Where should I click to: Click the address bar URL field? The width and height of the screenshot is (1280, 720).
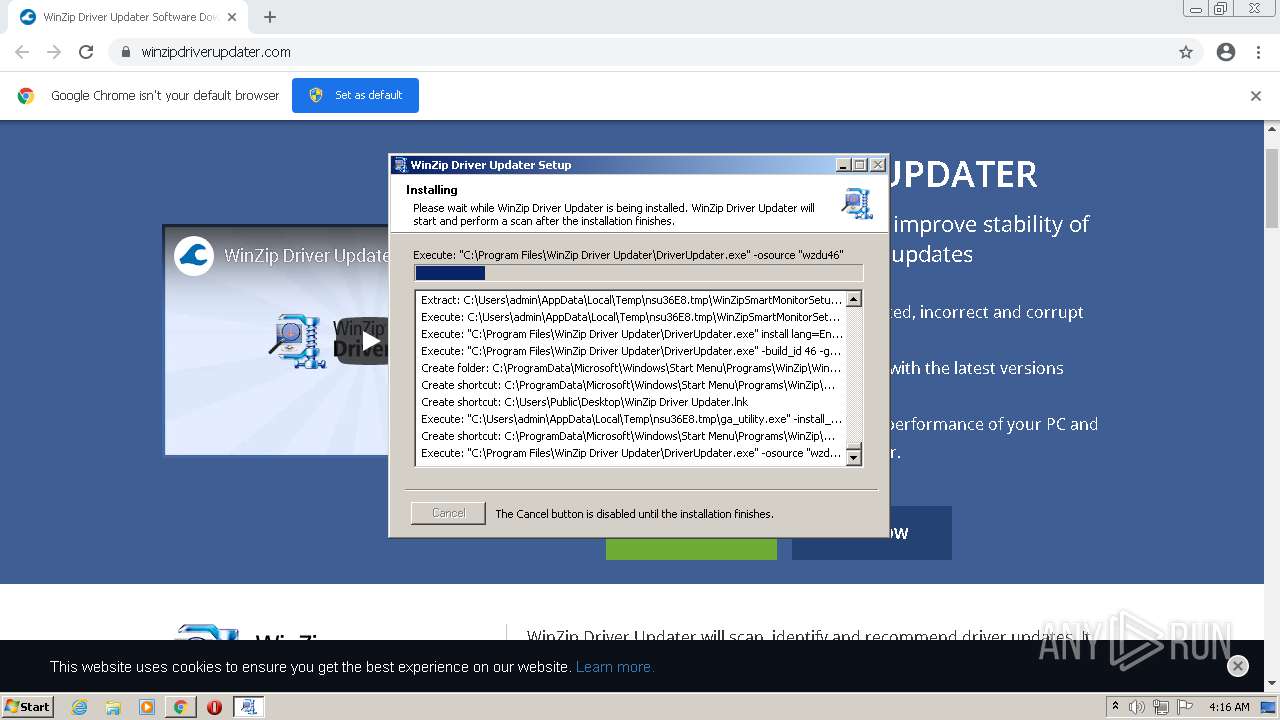(640, 52)
